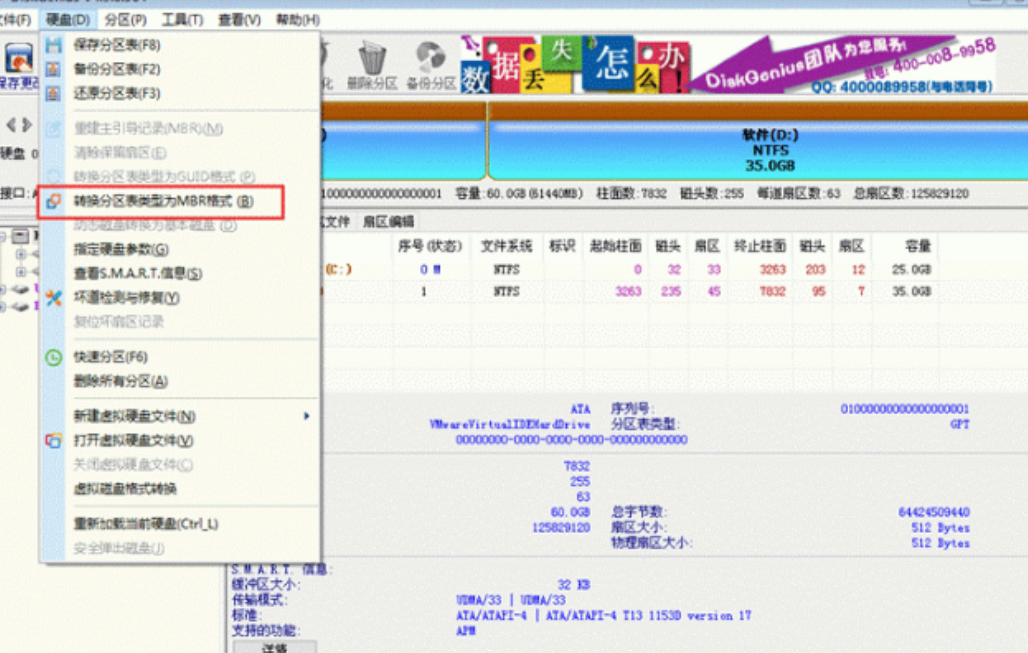Click the previous disk left arrow
This screenshot has width=1028, height=653.
click(10, 125)
